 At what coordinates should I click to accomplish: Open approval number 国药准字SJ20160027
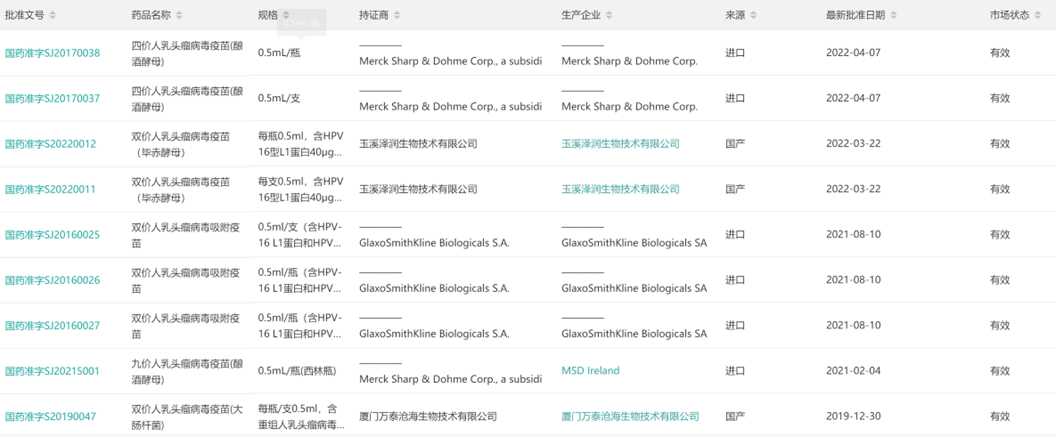pyautogui.click(x=52, y=326)
